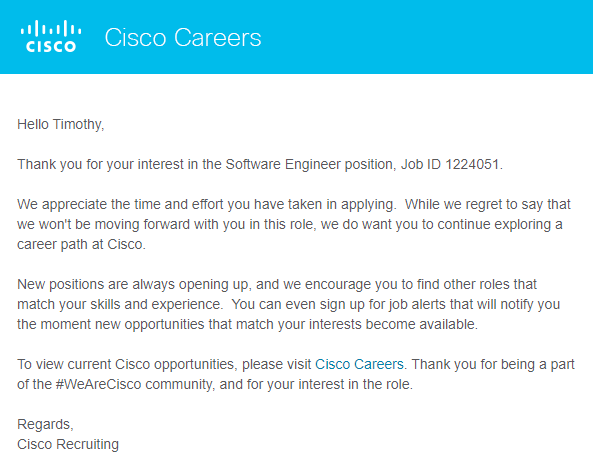Click the empty blue banner area right of the title
Viewport: 593px width, 471px height.
pyautogui.click(x=427, y=37)
